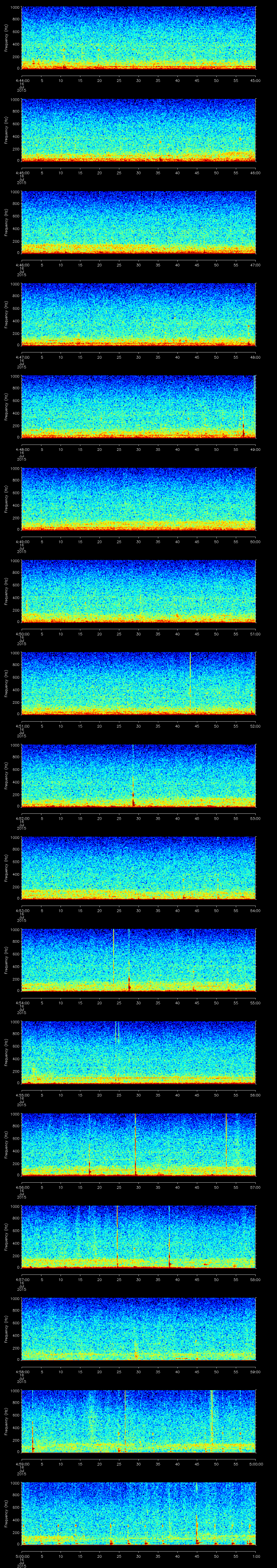Click the red streak near 25 seconds in 4:57:00 panel
Screen dimensions: 277x1568
point(117,1236)
